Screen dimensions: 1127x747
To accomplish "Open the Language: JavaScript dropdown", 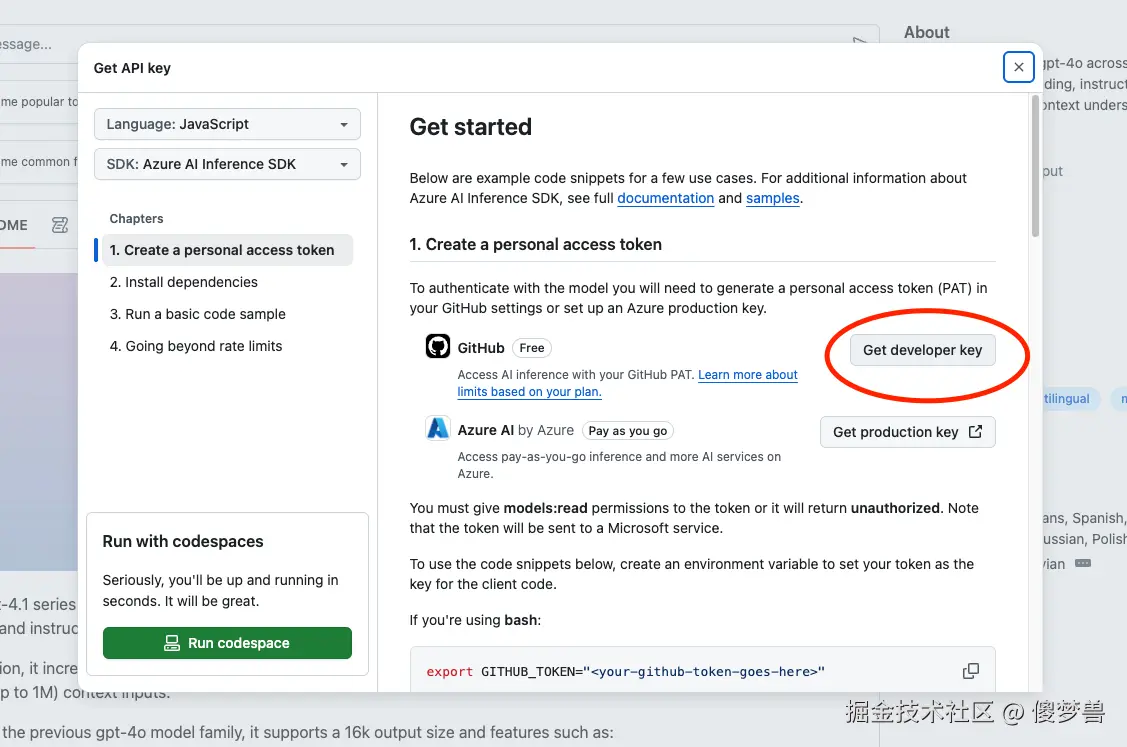I will point(227,124).
